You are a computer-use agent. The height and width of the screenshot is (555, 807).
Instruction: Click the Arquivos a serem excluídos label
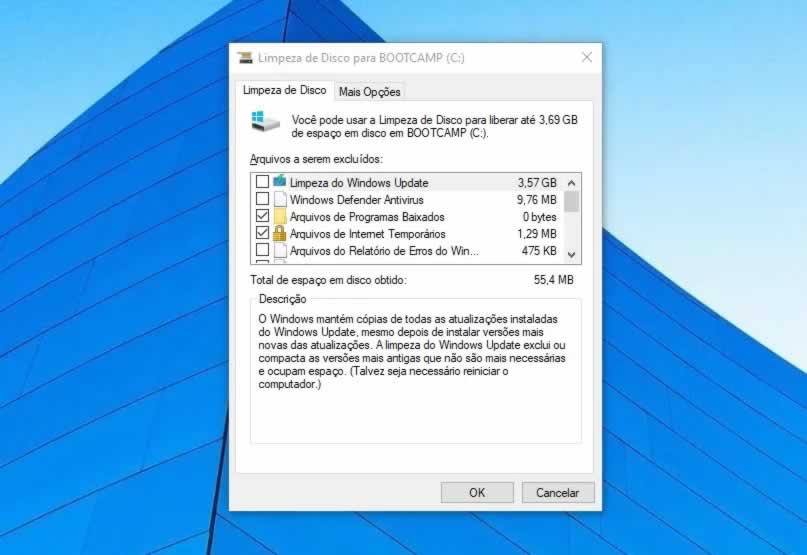pos(317,159)
